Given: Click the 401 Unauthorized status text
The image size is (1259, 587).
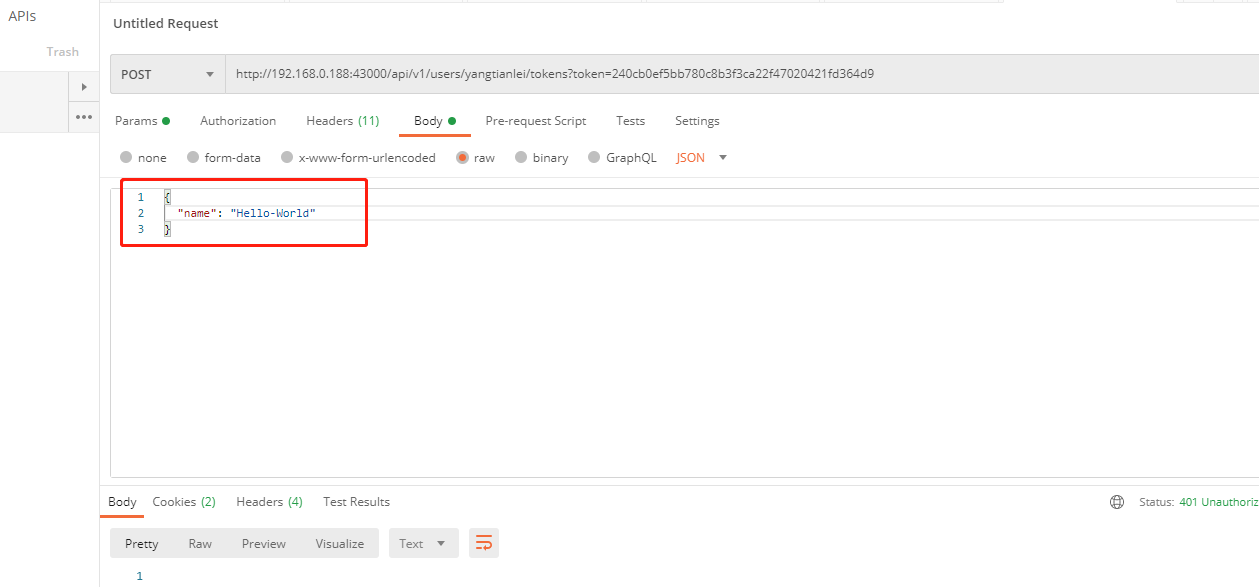Looking at the screenshot, I should tap(1219, 502).
